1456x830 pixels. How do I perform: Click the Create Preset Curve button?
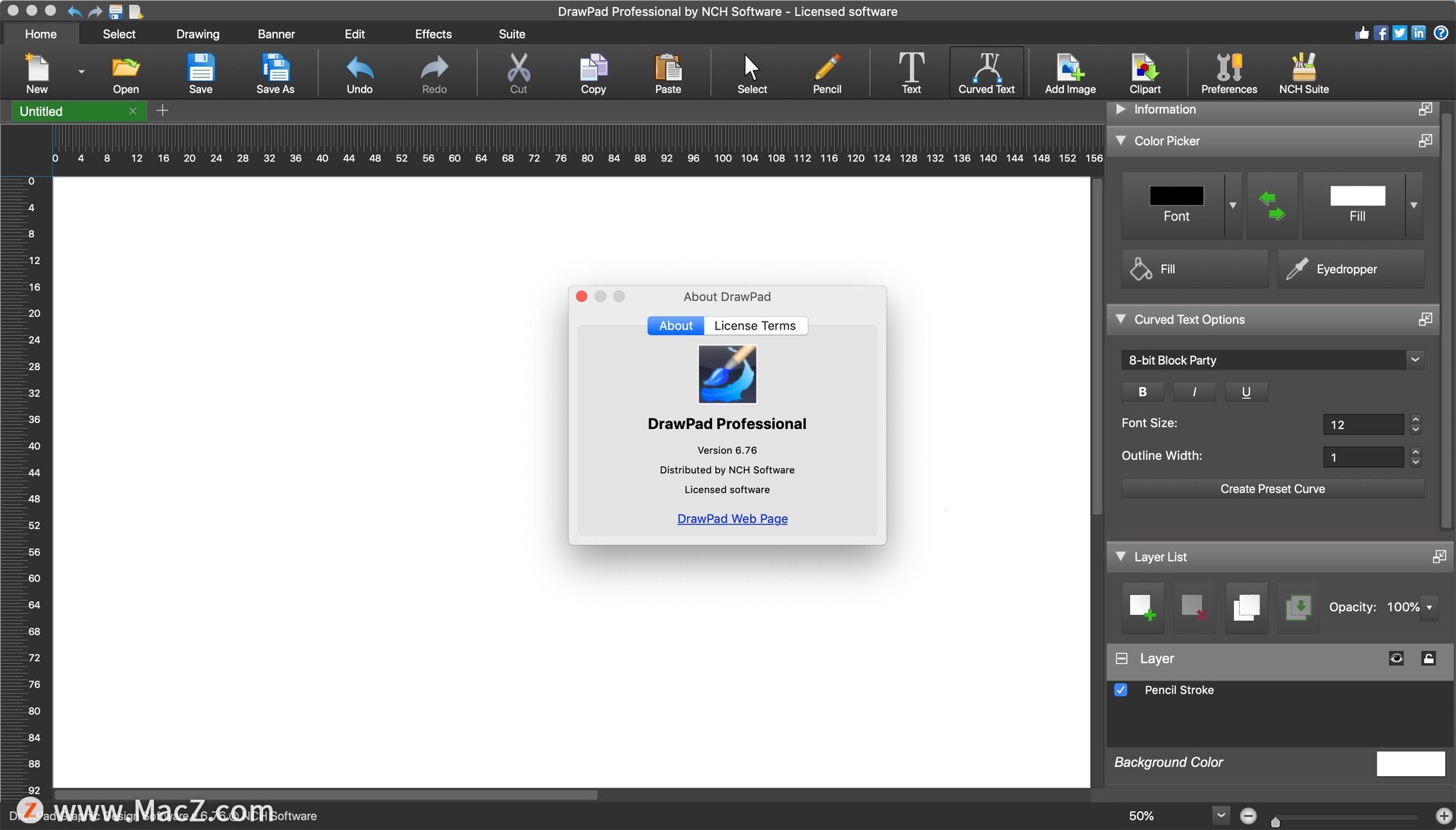point(1272,489)
